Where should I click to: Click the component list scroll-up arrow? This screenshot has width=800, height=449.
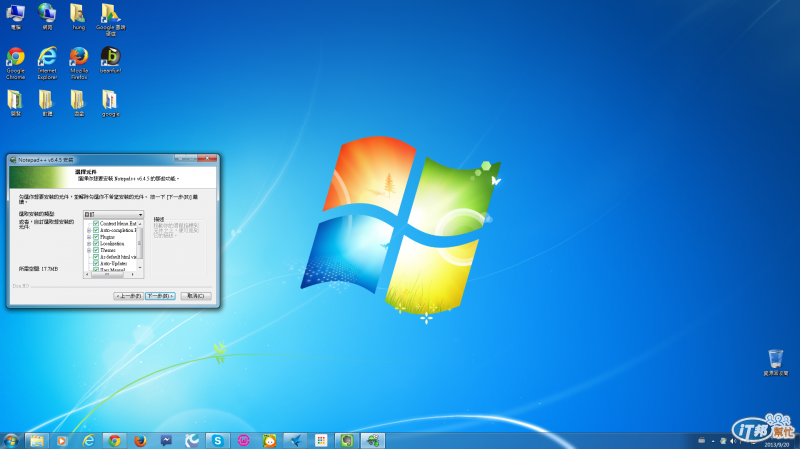[140, 223]
